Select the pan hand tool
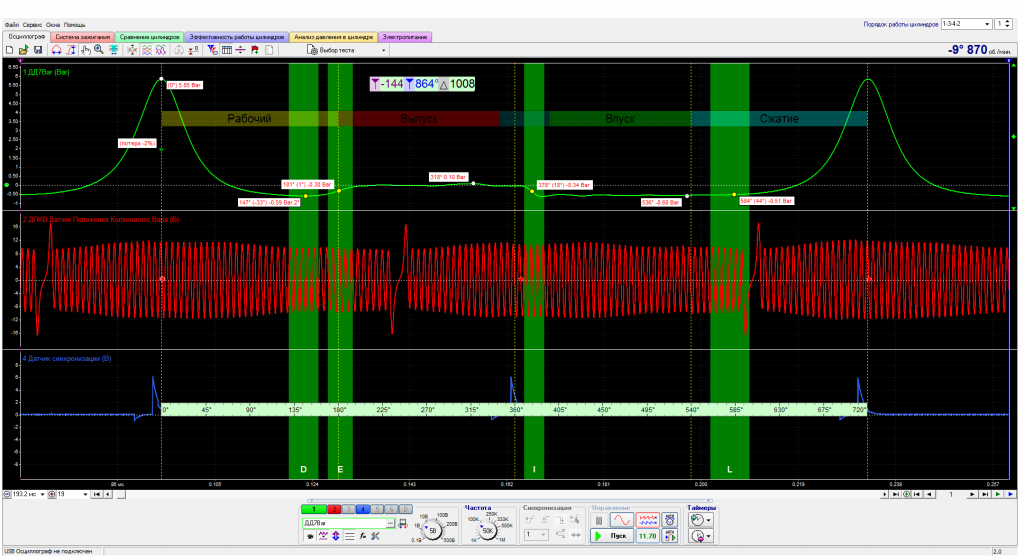 point(86,50)
